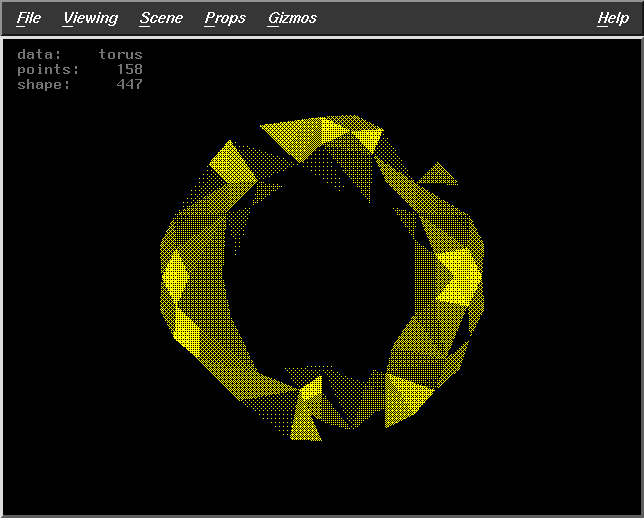Open the Help menu
This screenshot has width=644, height=518.
(x=613, y=19)
